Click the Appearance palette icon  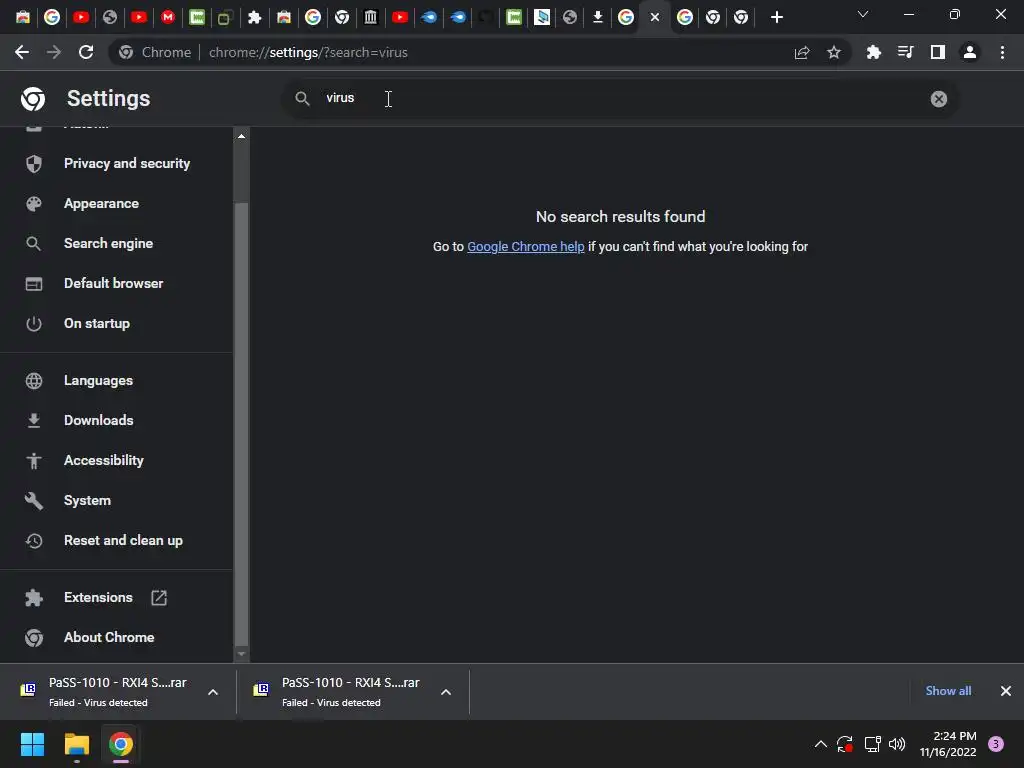pyautogui.click(x=34, y=204)
